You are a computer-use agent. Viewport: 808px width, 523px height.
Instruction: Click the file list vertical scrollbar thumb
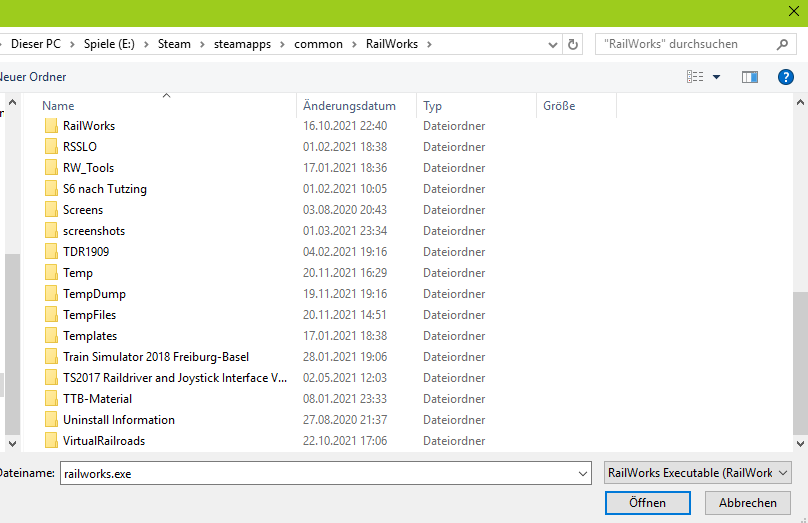pos(800,363)
